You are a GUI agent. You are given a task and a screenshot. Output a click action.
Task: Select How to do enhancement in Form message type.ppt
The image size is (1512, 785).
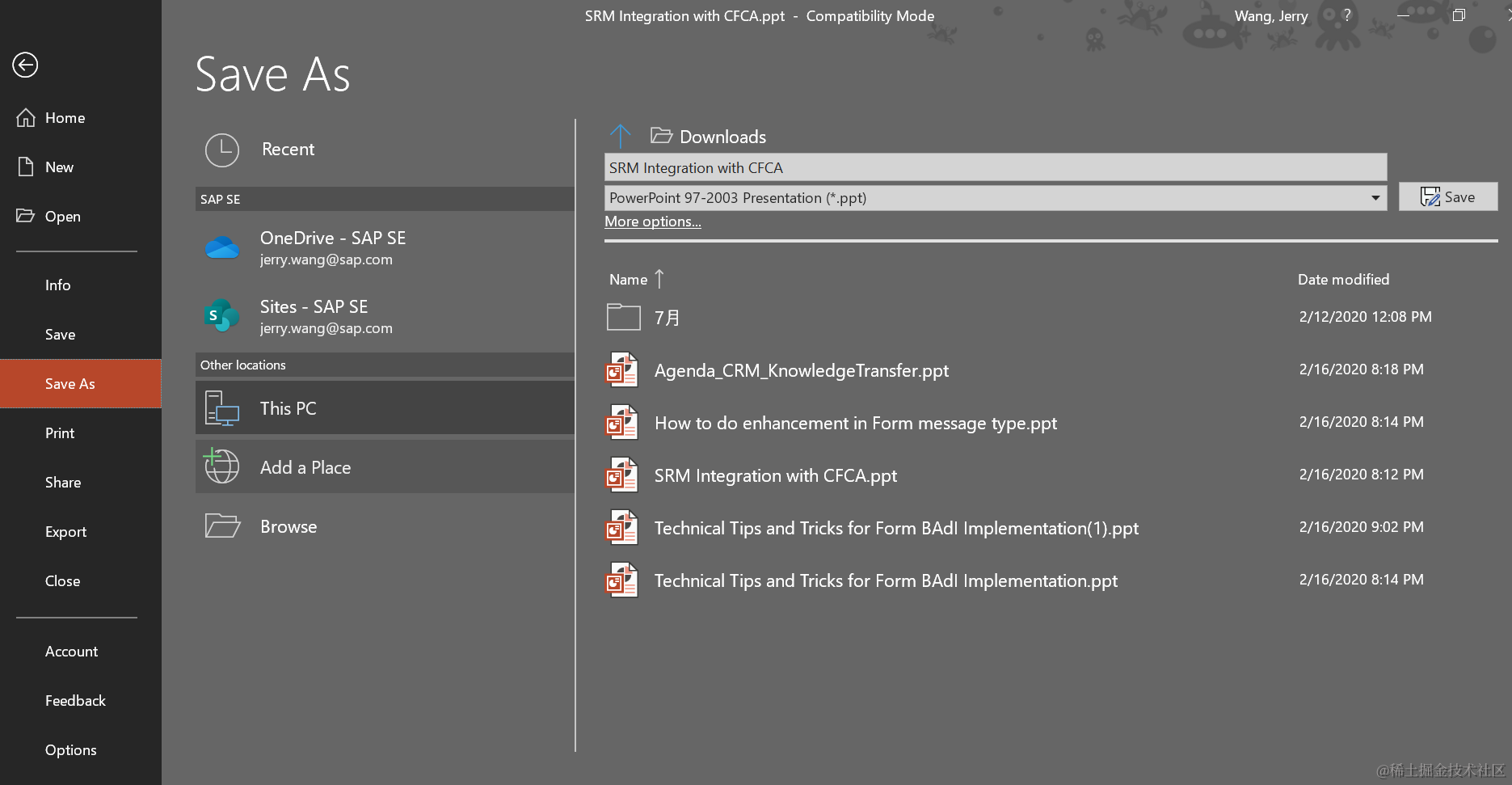coord(856,423)
